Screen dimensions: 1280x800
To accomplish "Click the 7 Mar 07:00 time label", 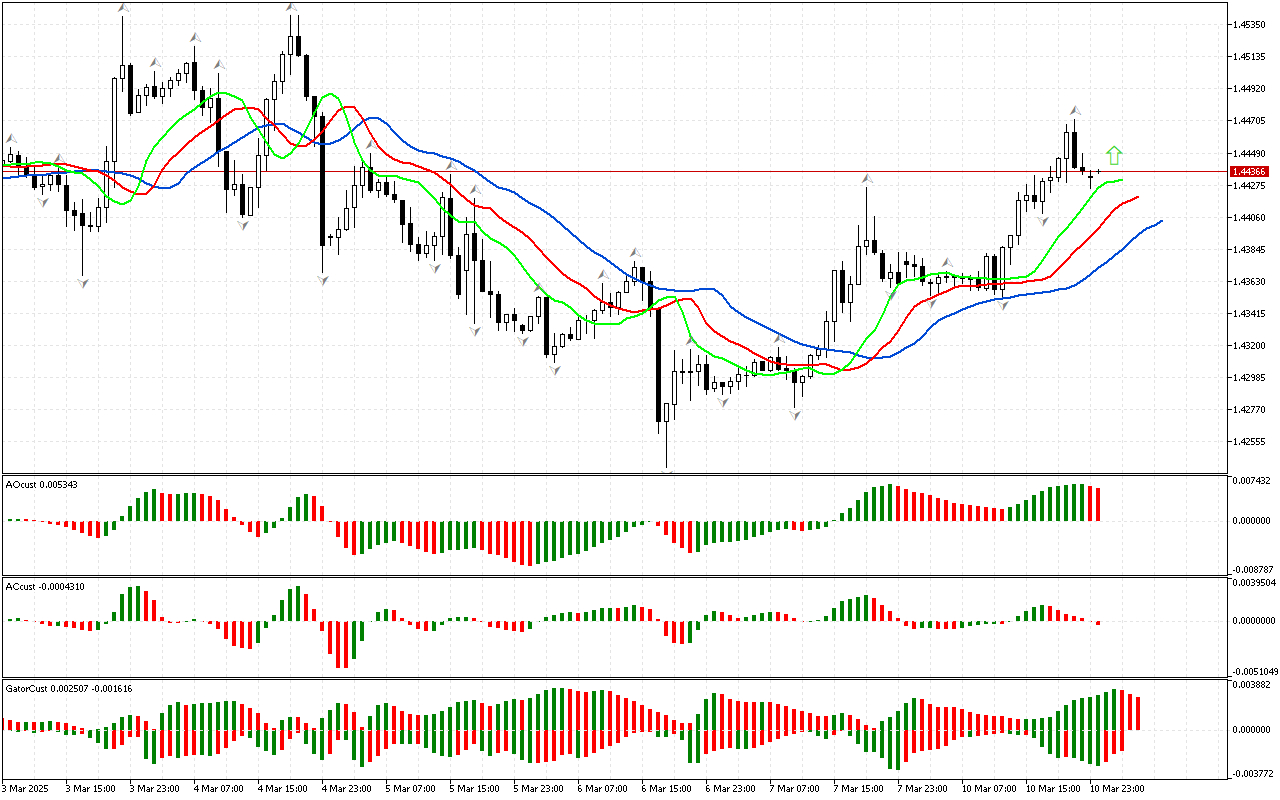I will (x=796, y=788).
